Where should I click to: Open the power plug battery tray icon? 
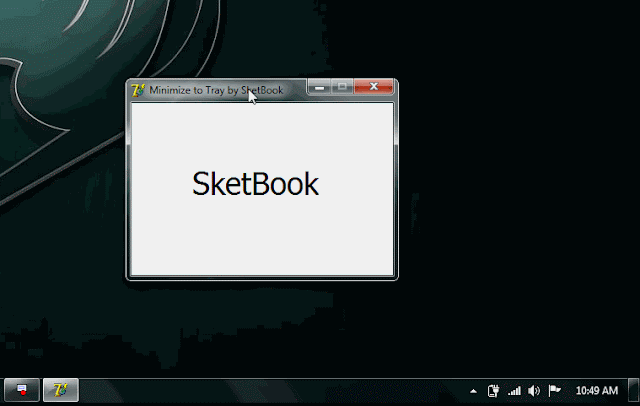(x=493, y=391)
